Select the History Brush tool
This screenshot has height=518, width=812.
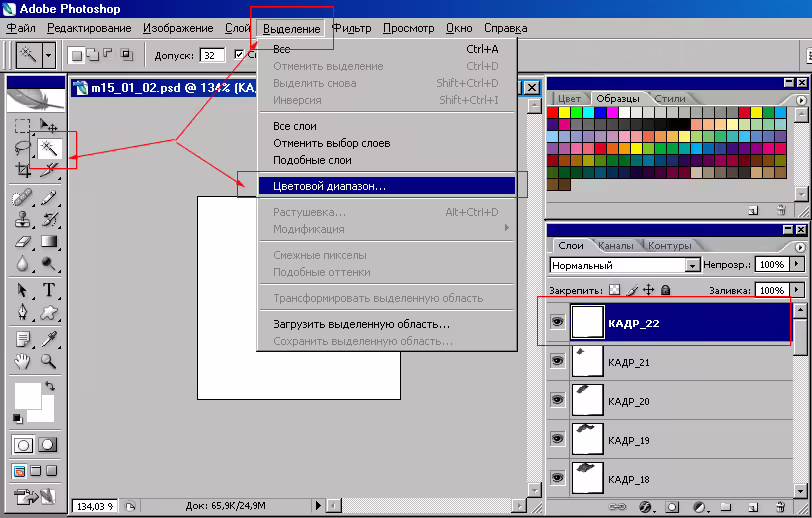click(49, 220)
